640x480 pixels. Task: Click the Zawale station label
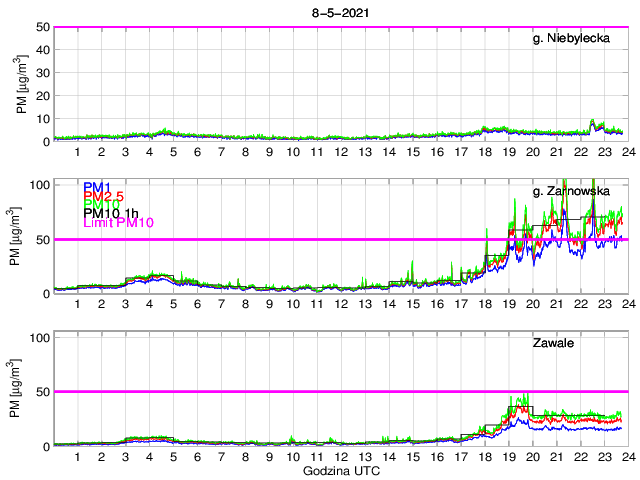coord(552,343)
